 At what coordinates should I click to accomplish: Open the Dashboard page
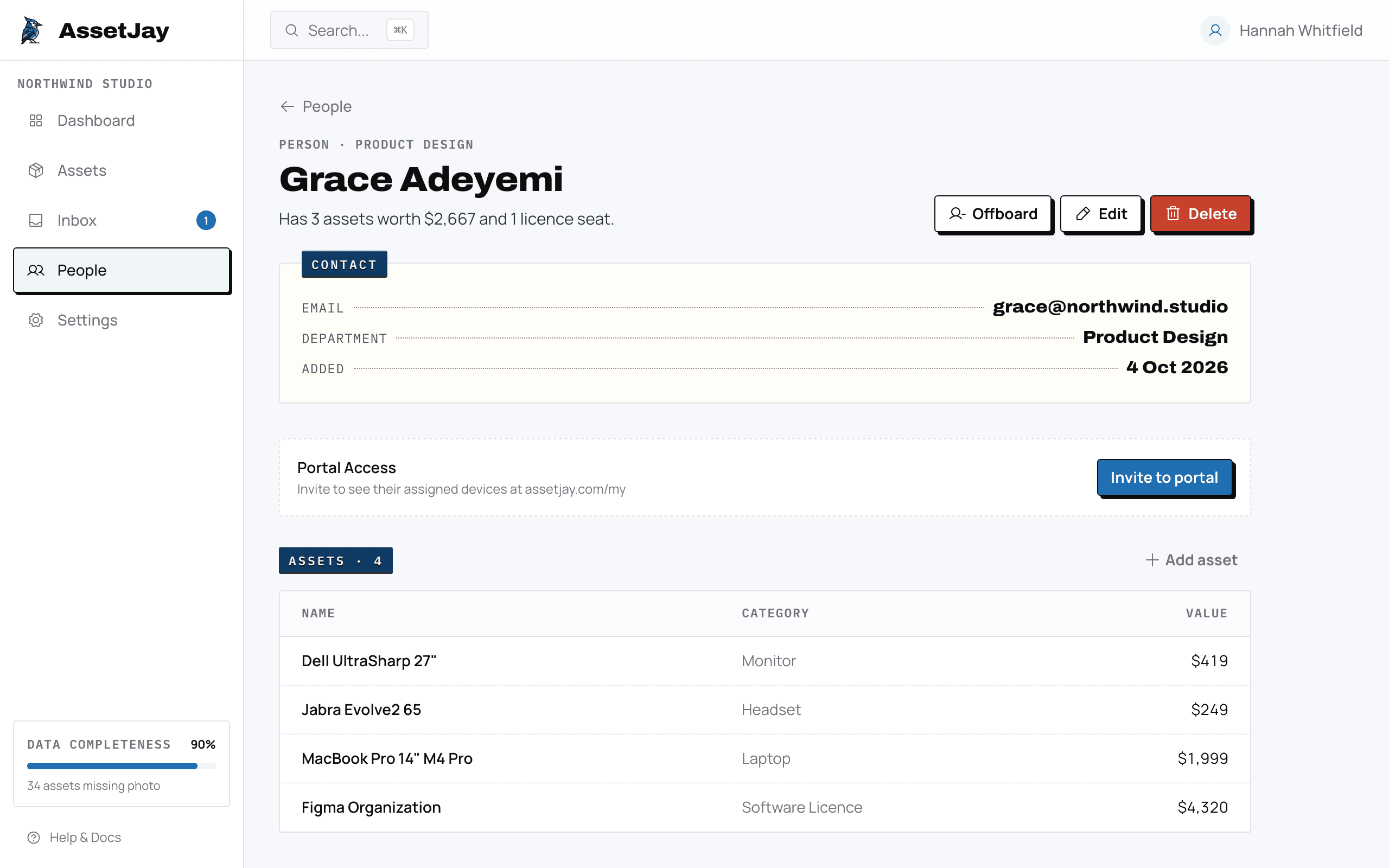[x=122, y=120]
